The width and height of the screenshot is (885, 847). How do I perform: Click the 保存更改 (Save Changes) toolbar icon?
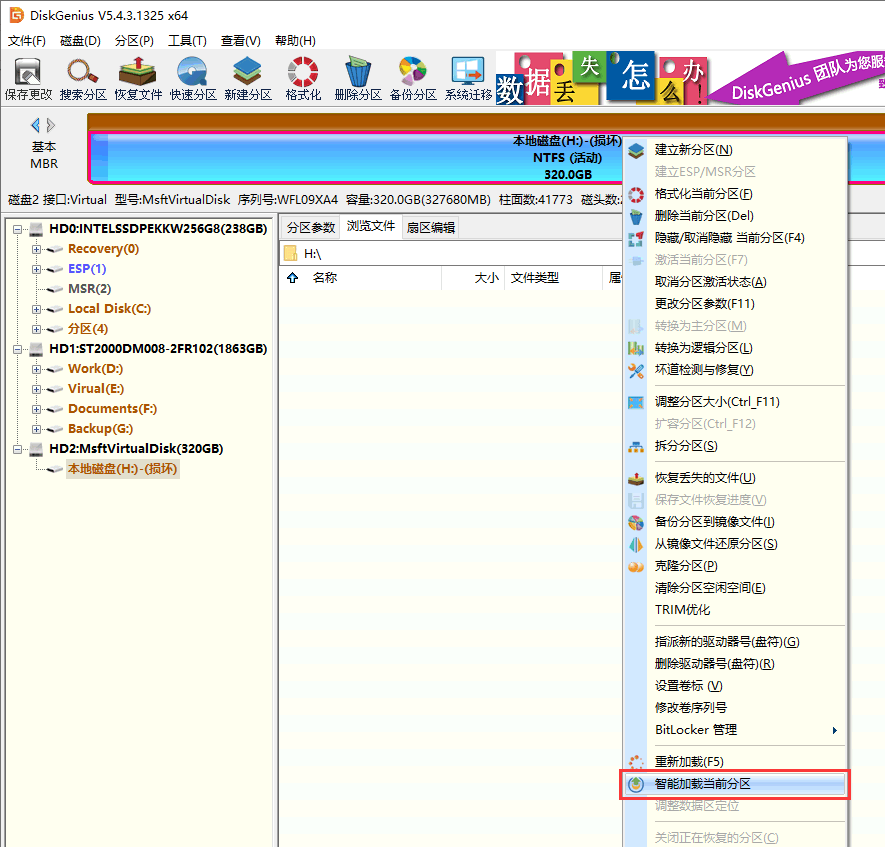28,78
